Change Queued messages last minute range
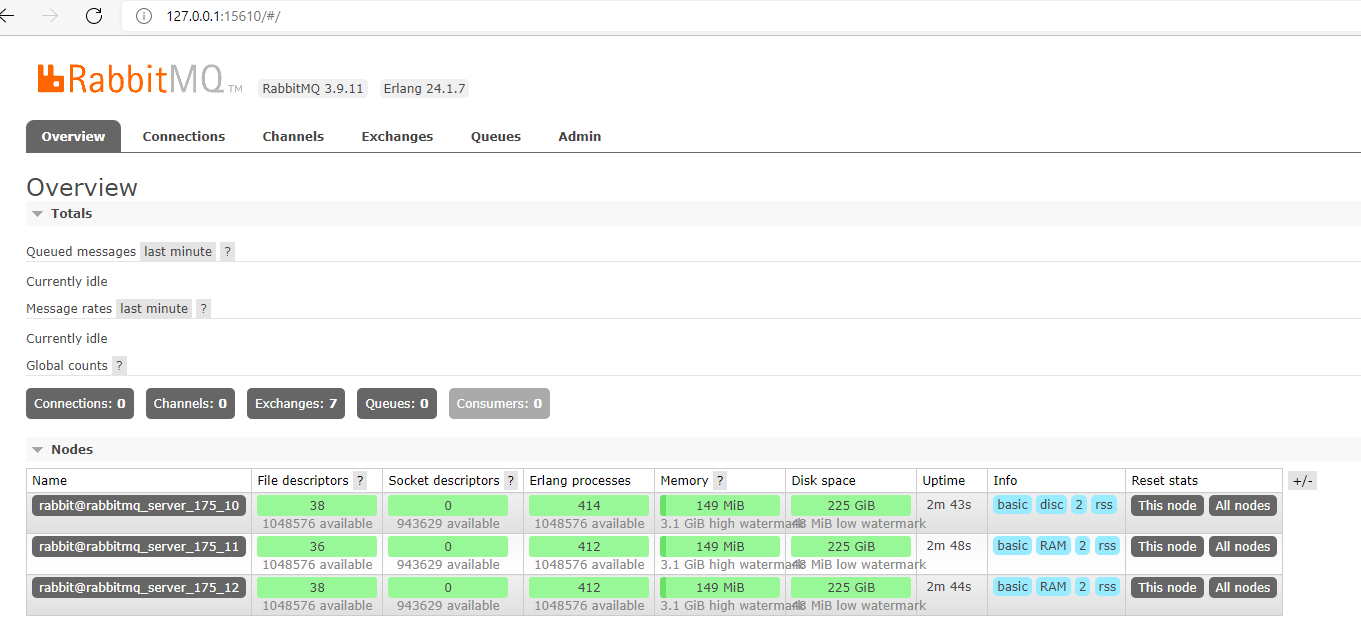Screen dimensions: 1361x634 point(178,252)
